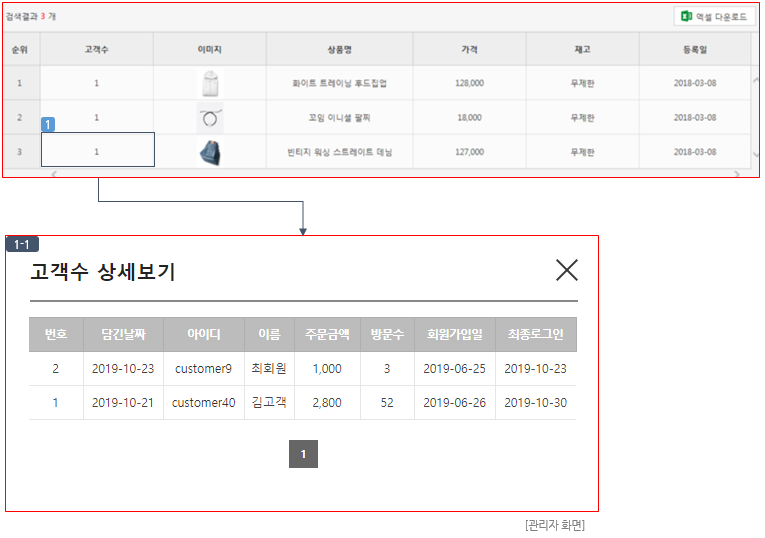The width and height of the screenshot is (765, 538).
Task: Select product name 화이트 트레이닝 후드집업
Action: click(340, 83)
